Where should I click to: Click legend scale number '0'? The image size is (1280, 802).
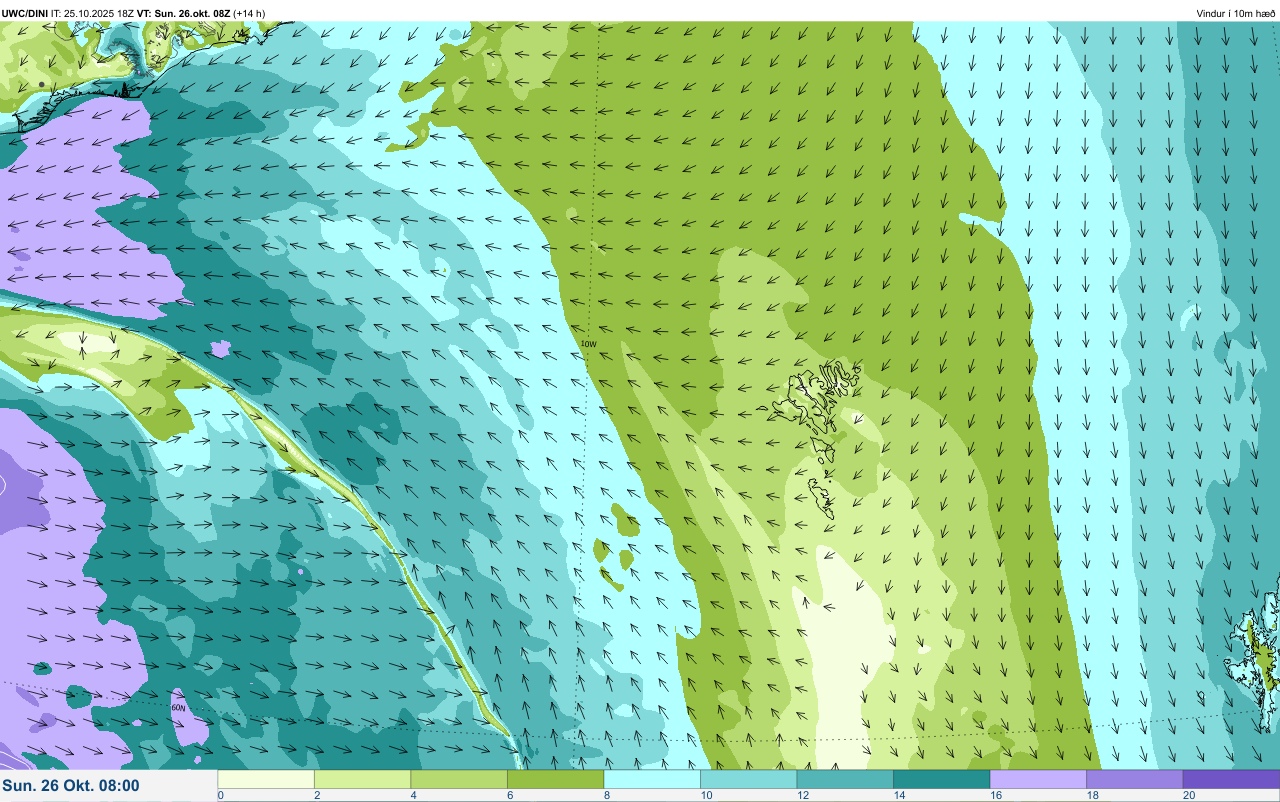[x=220, y=795]
